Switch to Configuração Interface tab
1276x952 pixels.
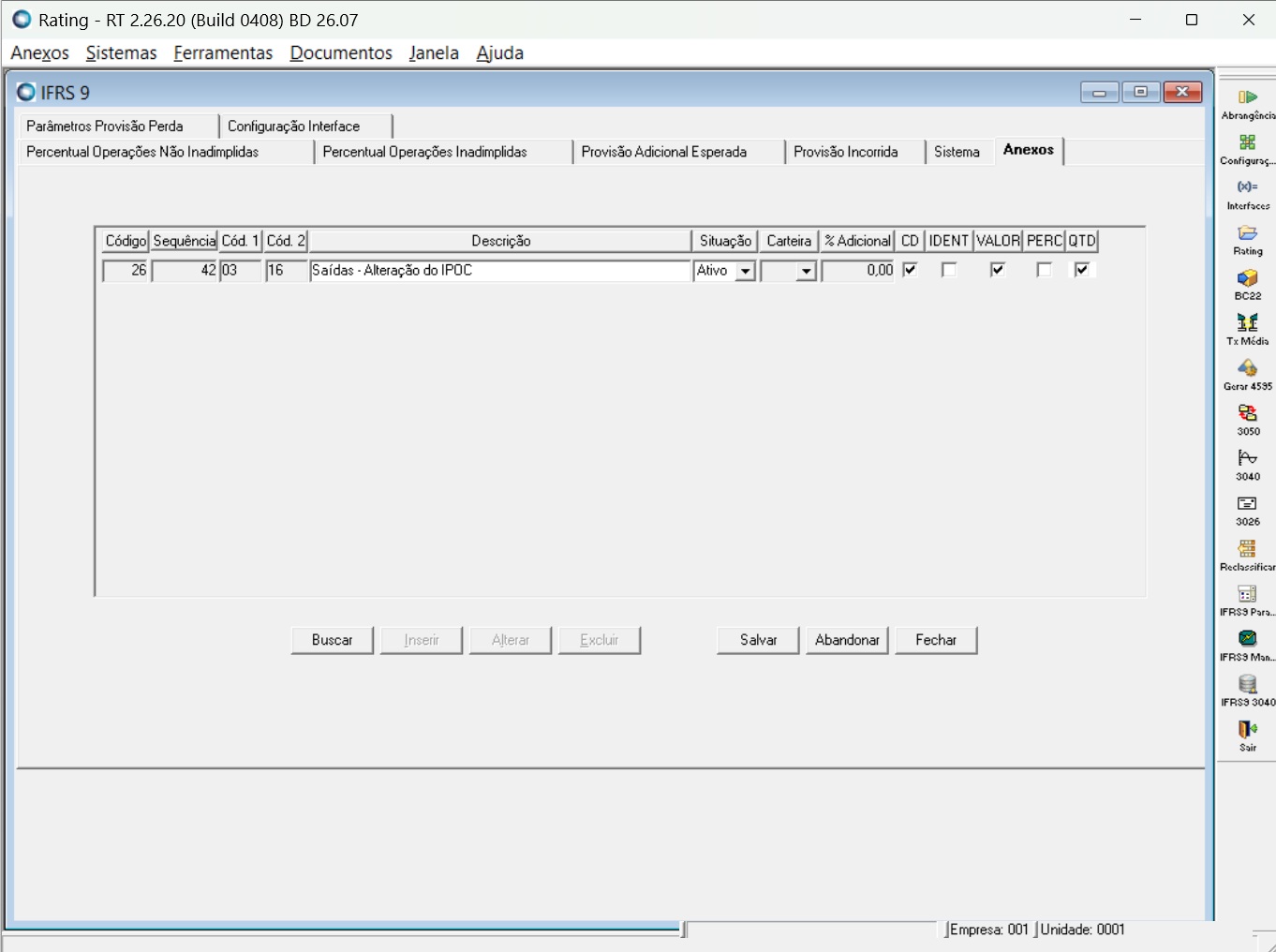click(305, 126)
